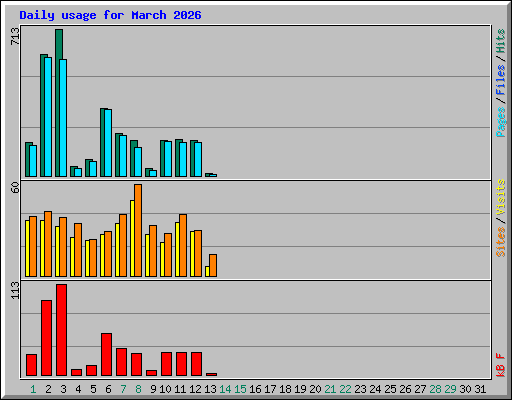
Task: Click day 12 axis label
Action: pyautogui.click(x=195, y=389)
